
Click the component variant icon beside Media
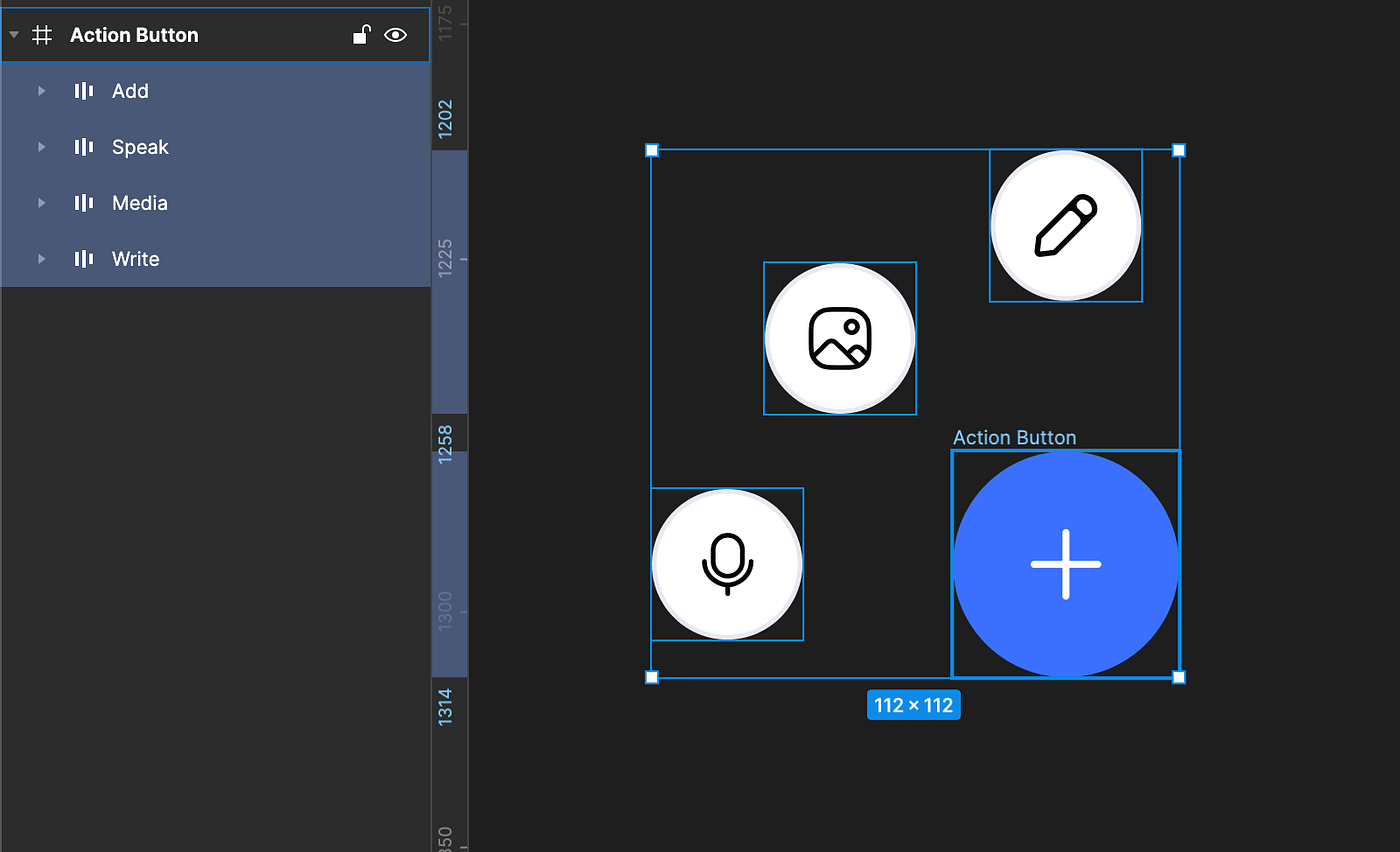82,203
